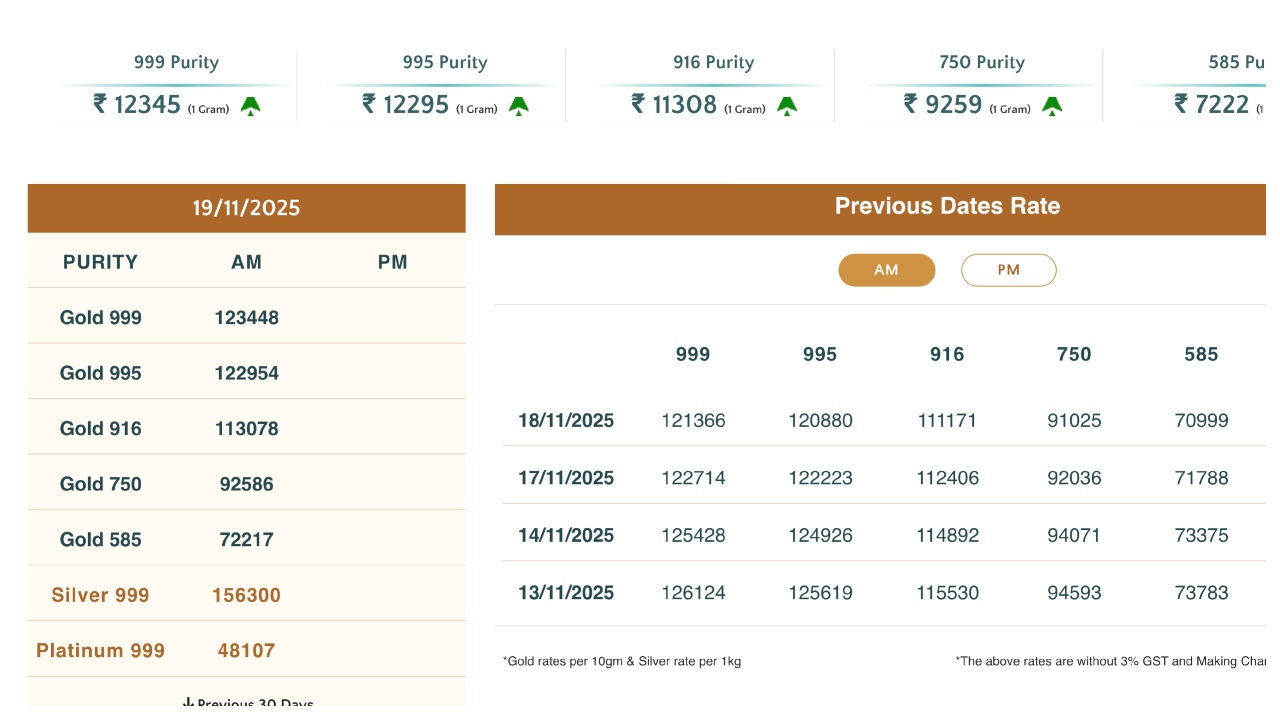Click rupee symbol next to 7222 price

[1181, 104]
